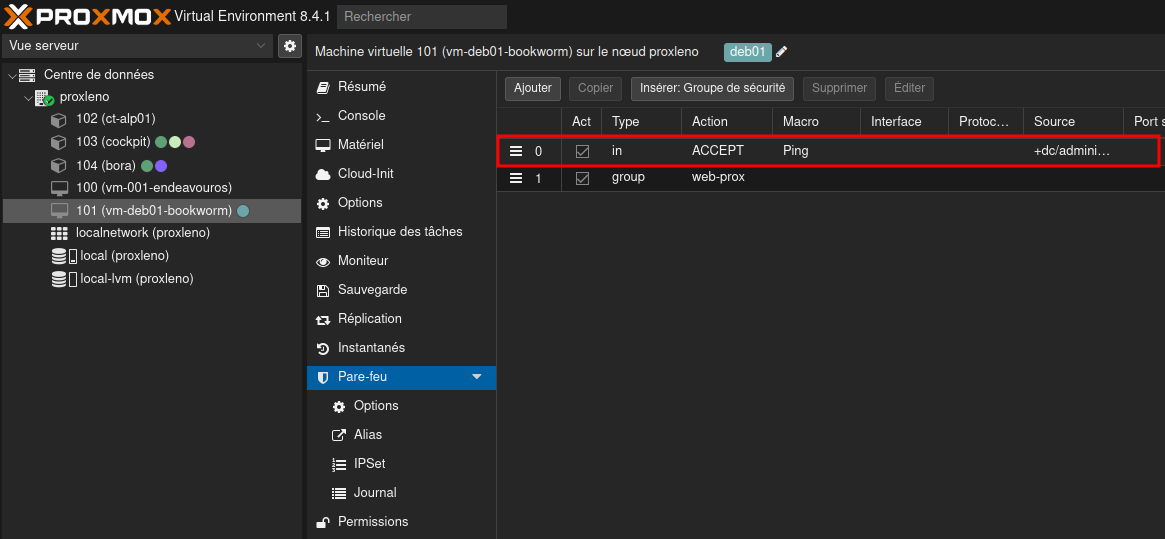Collapse the Pare-feu submenu arrow

477,377
